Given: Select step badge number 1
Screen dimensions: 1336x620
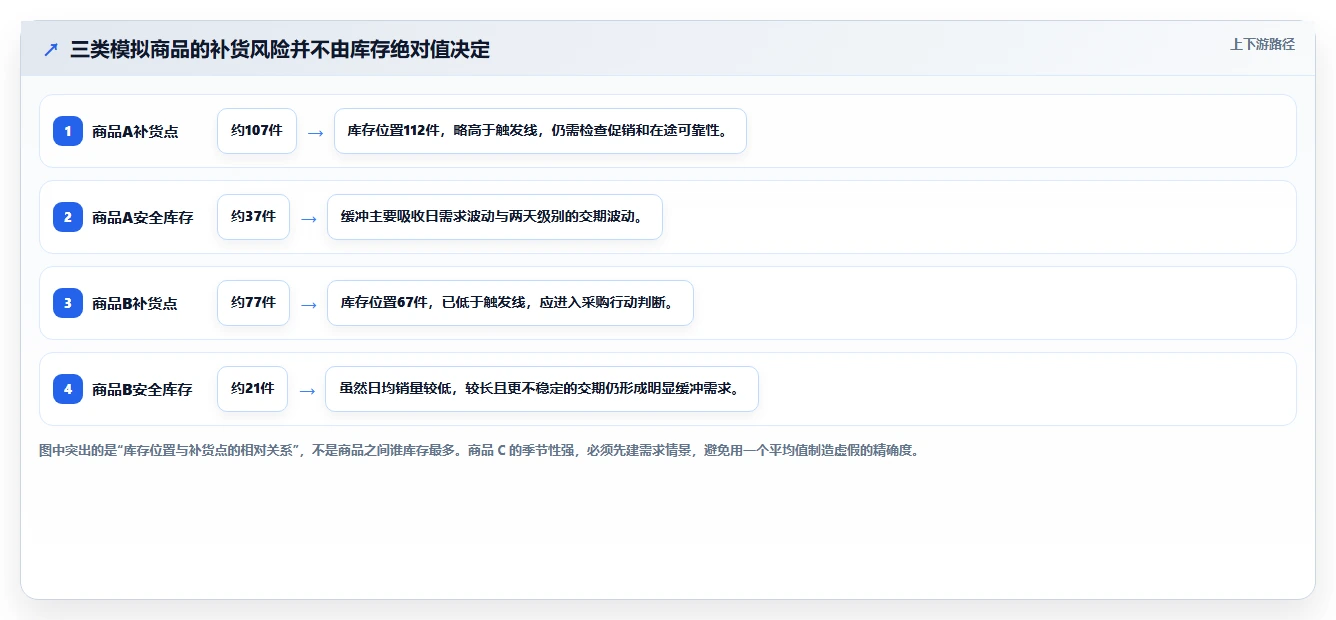Looking at the screenshot, I should [68, 130].
